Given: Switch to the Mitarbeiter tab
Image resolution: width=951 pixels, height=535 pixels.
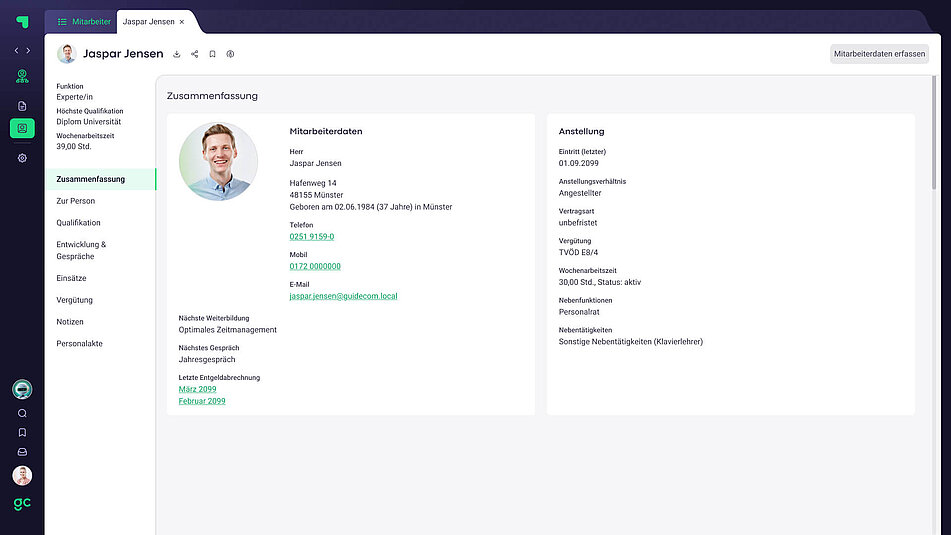Looking at the screenshot, I should click(84, 21).
